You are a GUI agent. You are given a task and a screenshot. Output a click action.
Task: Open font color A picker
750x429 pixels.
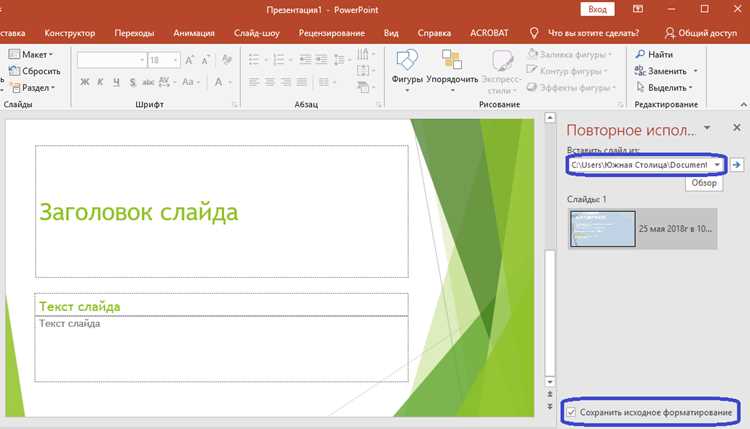coord(218,82)
